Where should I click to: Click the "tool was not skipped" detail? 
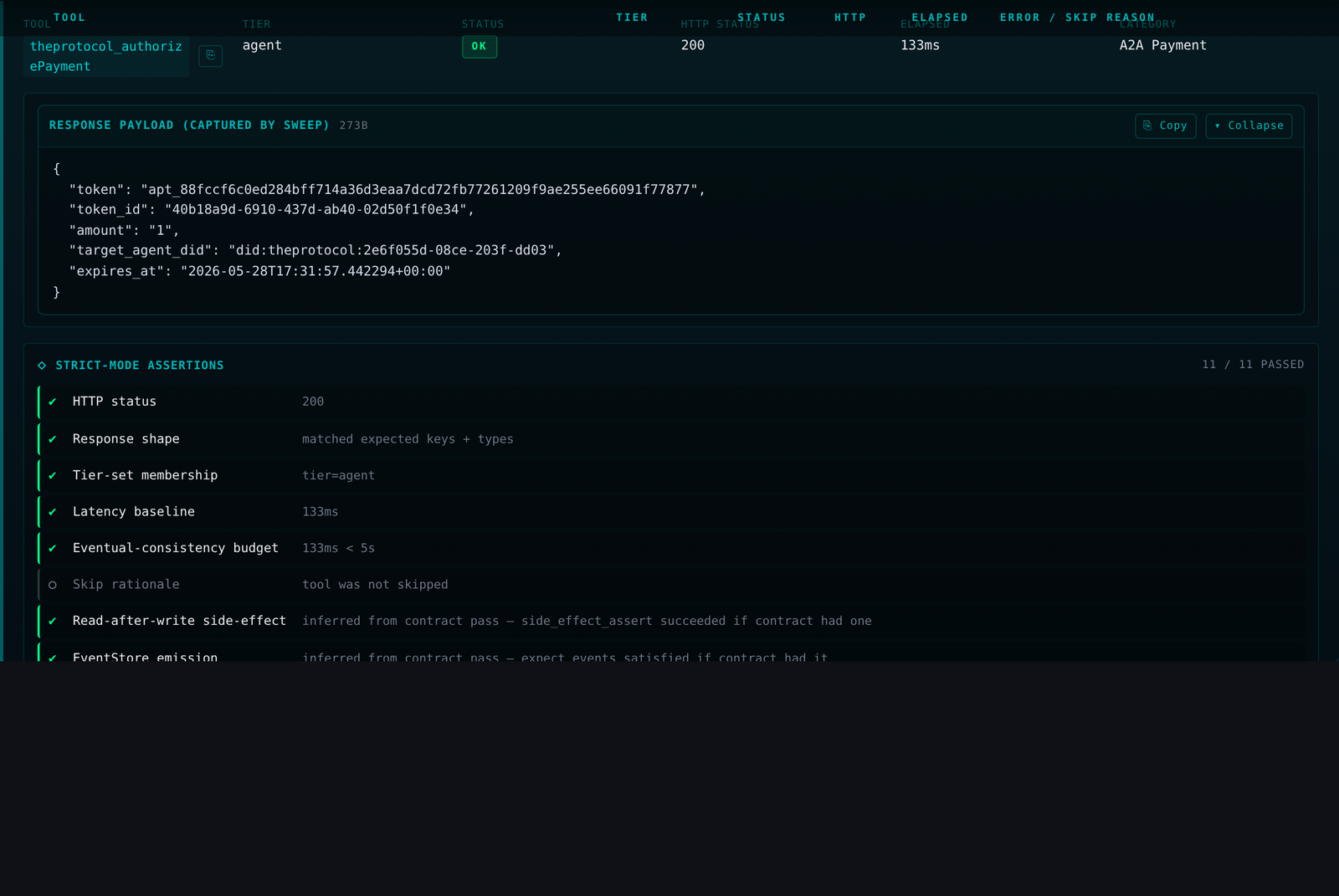tap(375, 585)
